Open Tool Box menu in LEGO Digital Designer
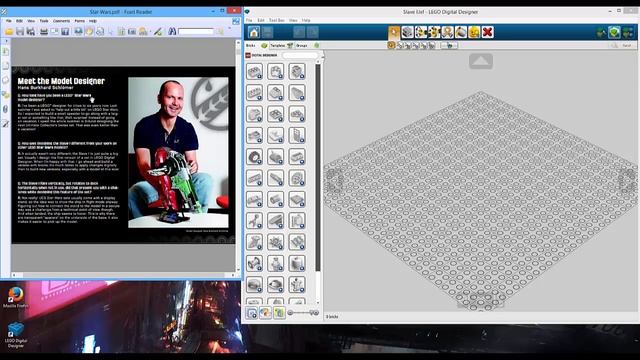Screen dimensions: 640x360 point(277,20)
